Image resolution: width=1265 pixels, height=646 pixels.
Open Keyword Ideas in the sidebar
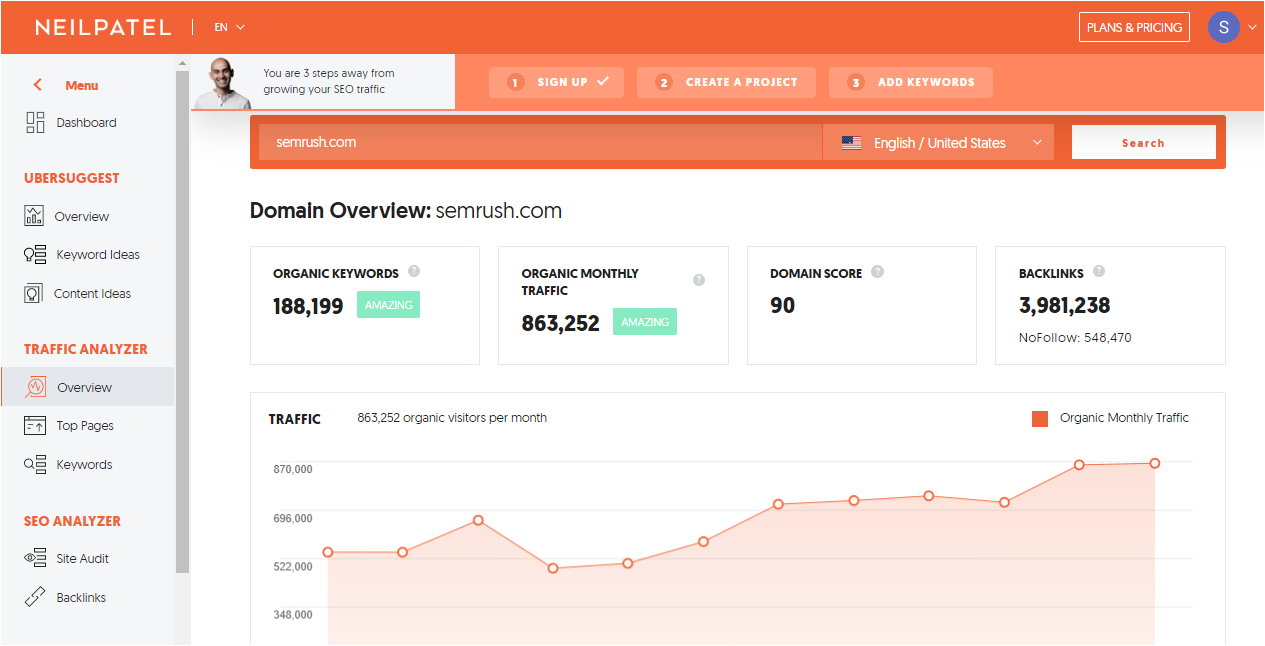pos(98,255)
